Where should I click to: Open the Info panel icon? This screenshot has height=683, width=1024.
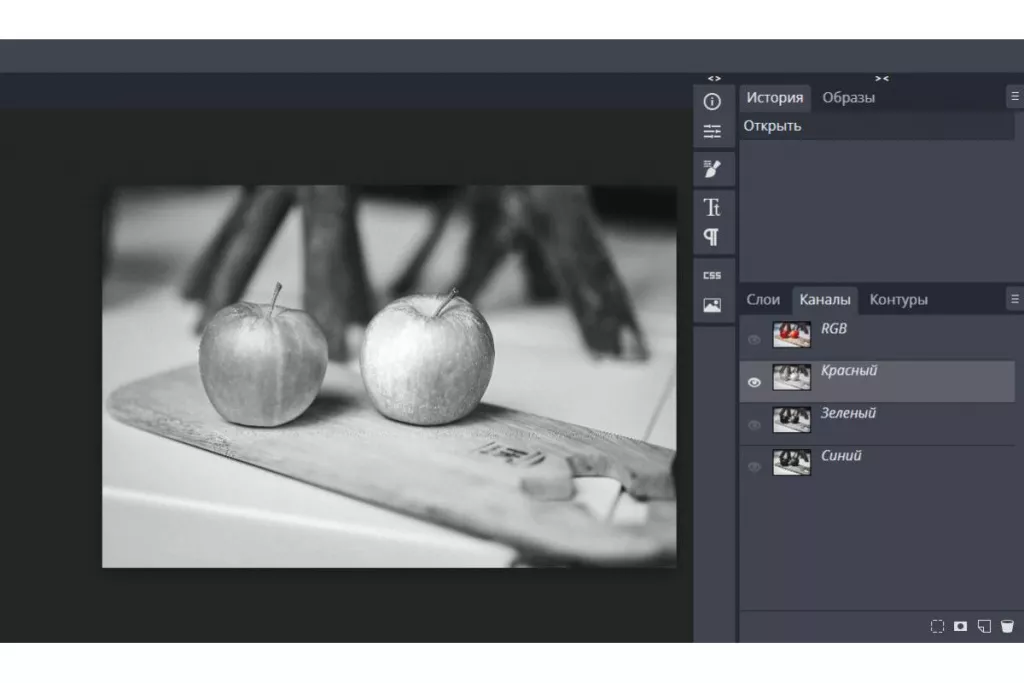click(x=712, y=101)
